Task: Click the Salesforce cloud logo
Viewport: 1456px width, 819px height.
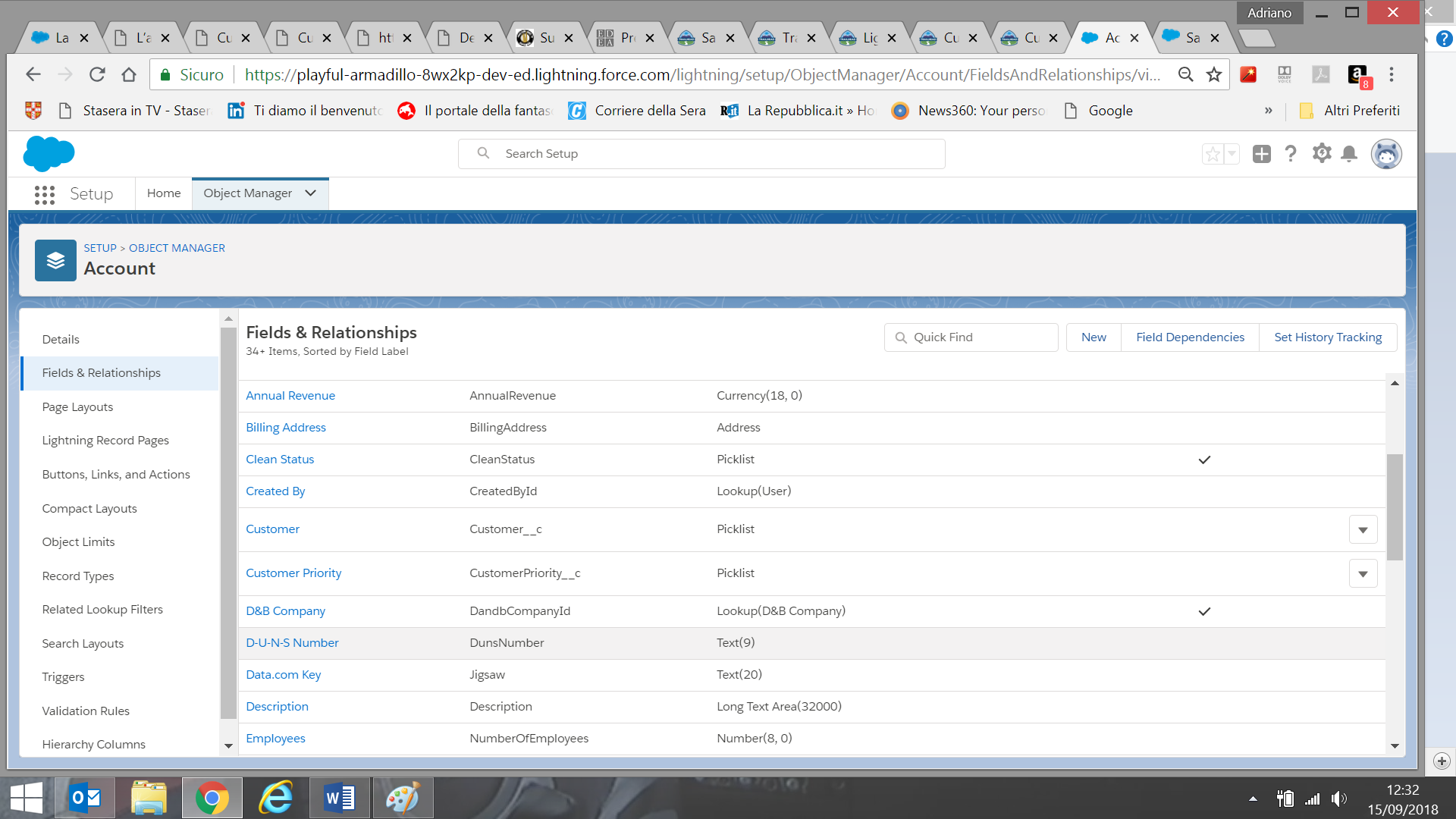Action: click(x=49, y=154)
